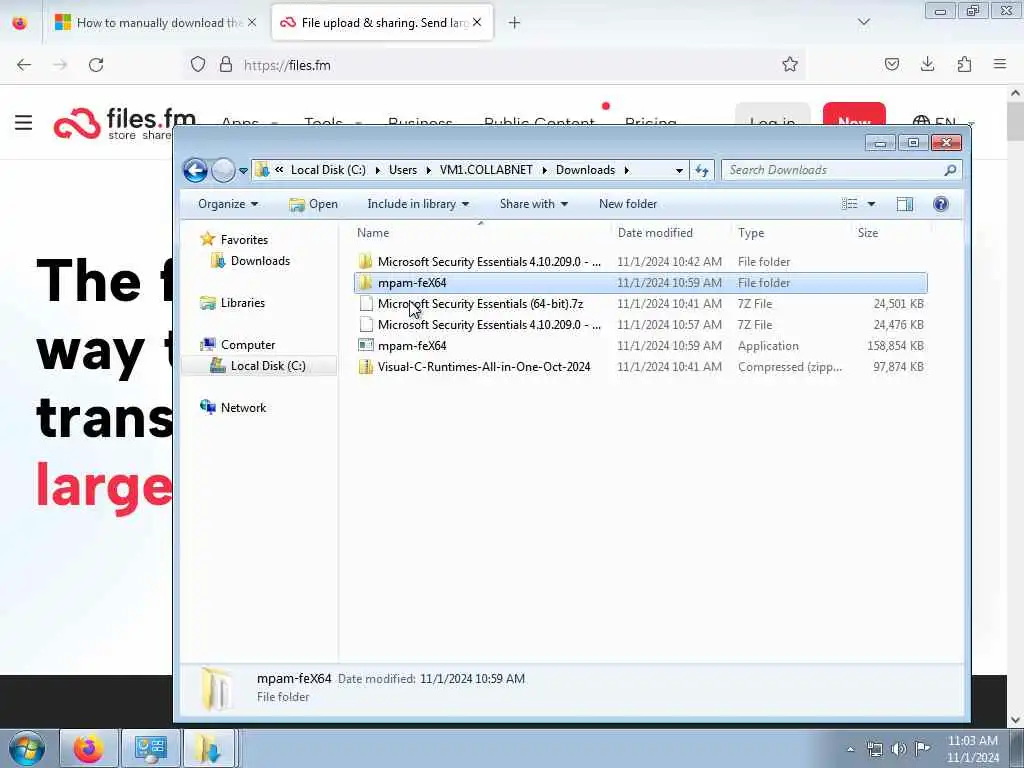Open the view options dropdown arrow

871,204
